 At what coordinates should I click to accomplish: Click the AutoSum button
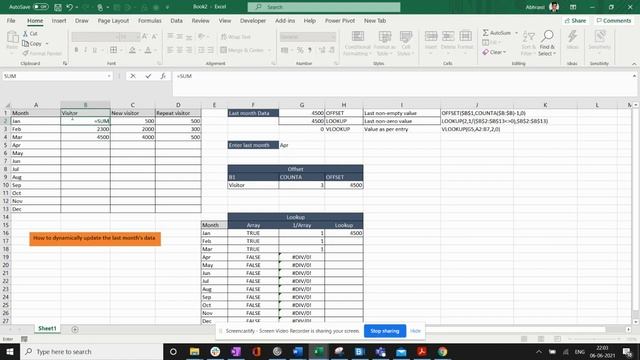497,33
